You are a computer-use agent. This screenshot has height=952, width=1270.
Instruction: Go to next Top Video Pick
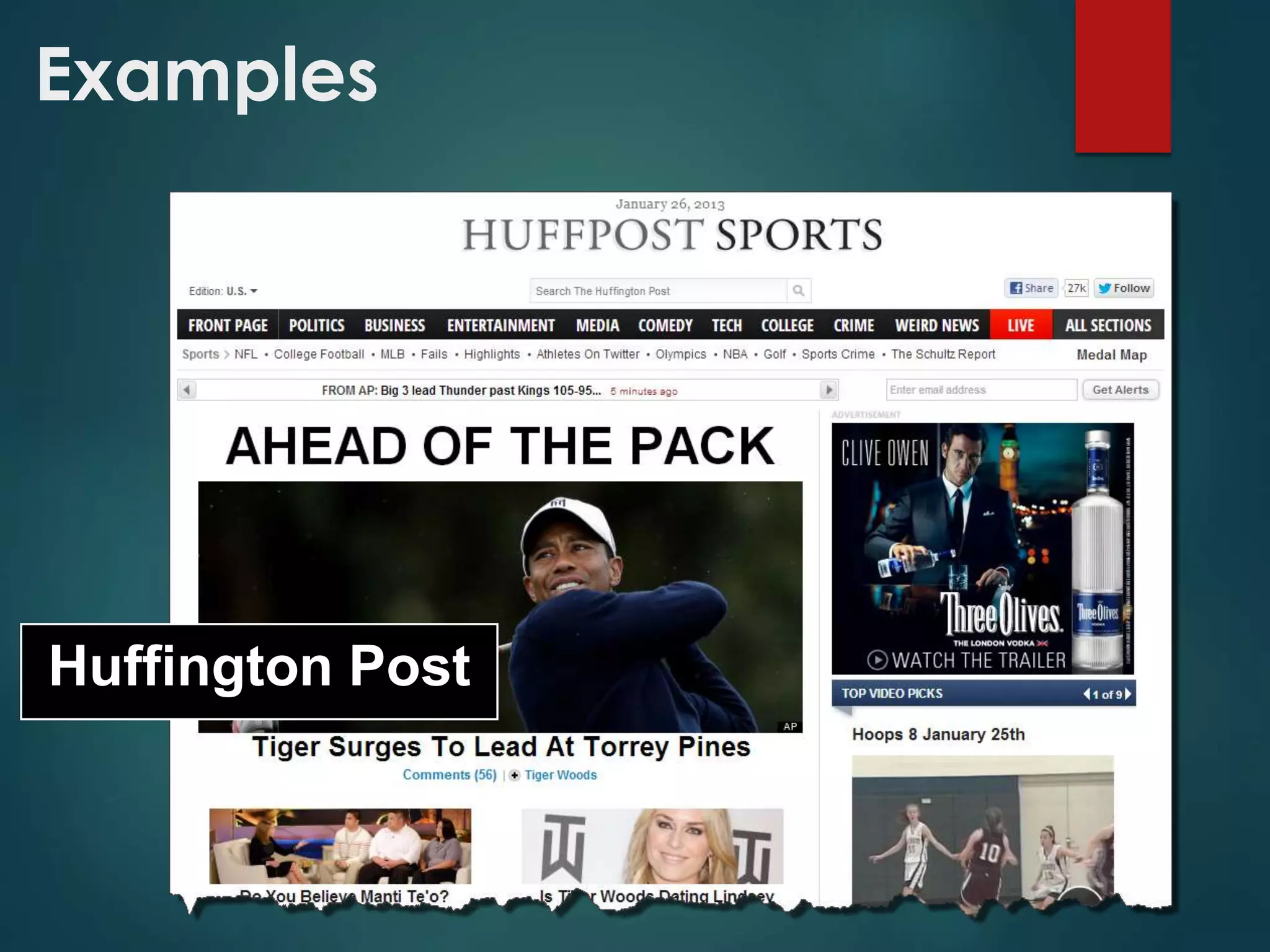1128,694
